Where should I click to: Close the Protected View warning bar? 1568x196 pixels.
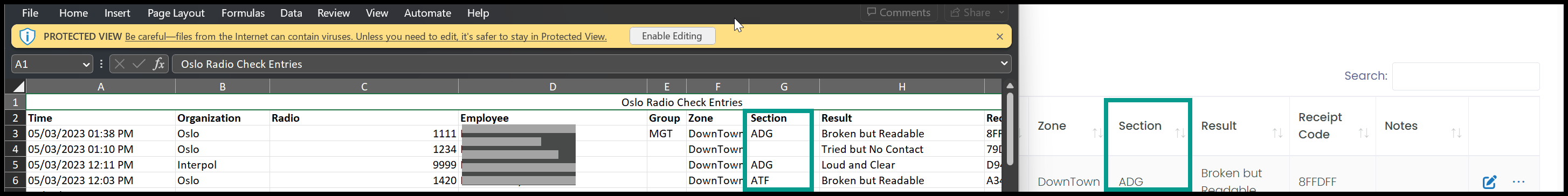point(999,37)
